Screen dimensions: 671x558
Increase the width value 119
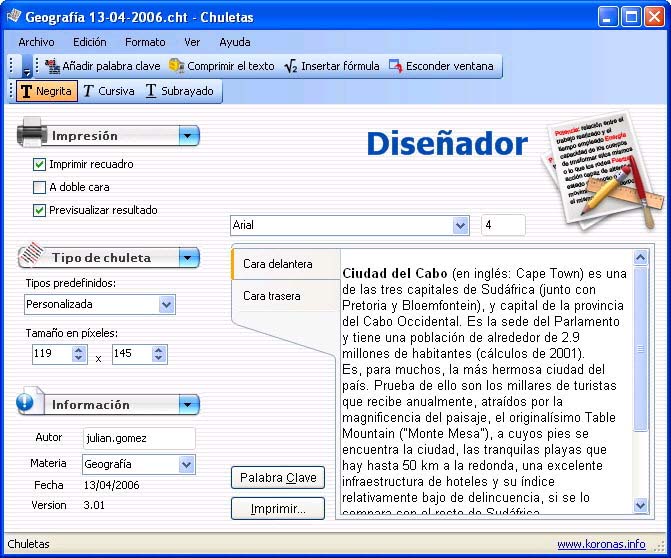pyautogui.click(x=79, y=350)
